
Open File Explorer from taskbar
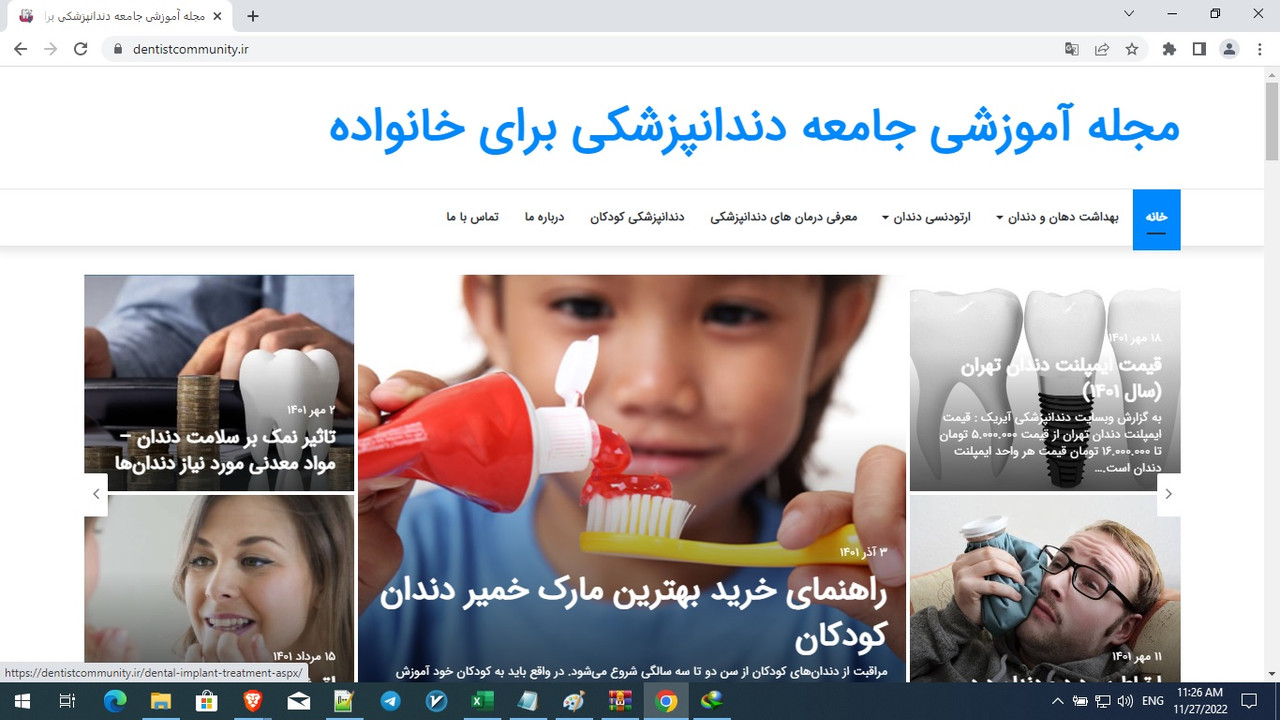(163, 701)
